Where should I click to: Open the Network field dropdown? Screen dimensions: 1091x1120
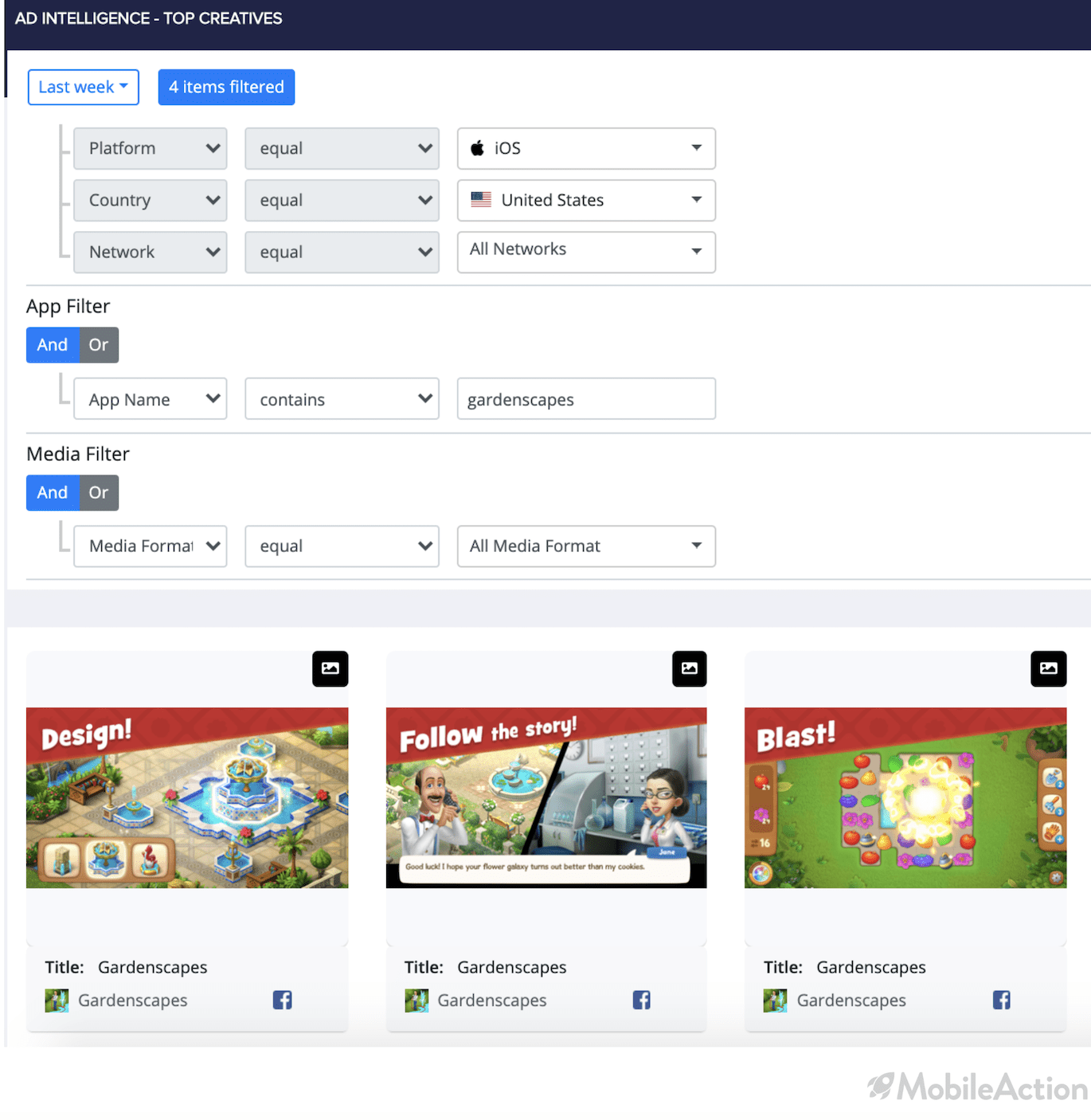coord(151,252)
